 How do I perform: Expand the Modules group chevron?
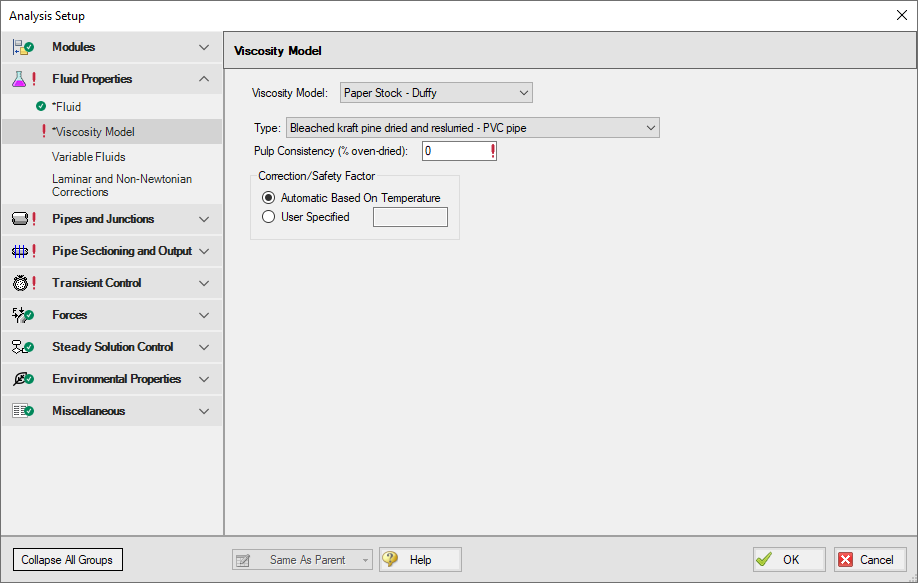[x=204, y=47]
